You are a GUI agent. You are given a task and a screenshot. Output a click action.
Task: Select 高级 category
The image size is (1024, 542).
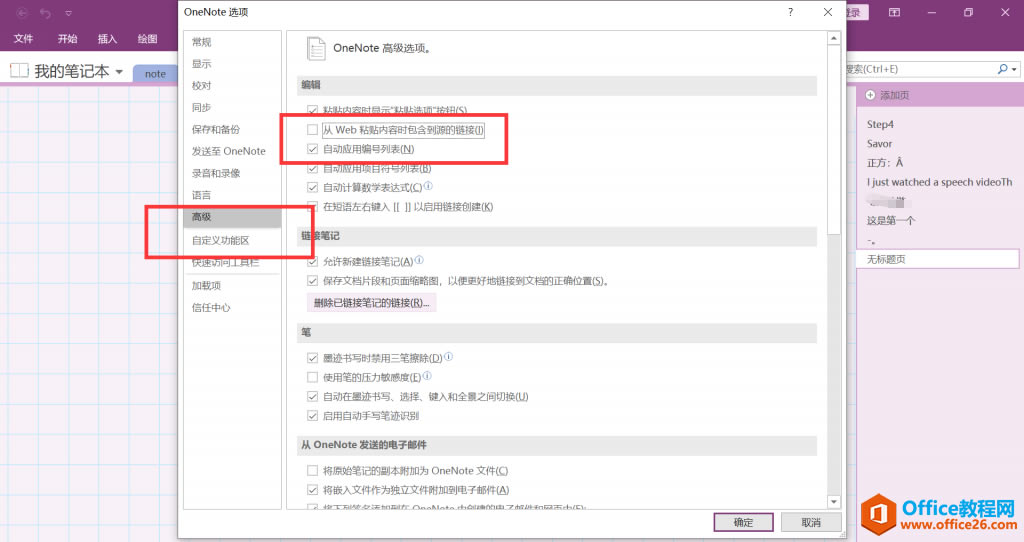[232, 217]
